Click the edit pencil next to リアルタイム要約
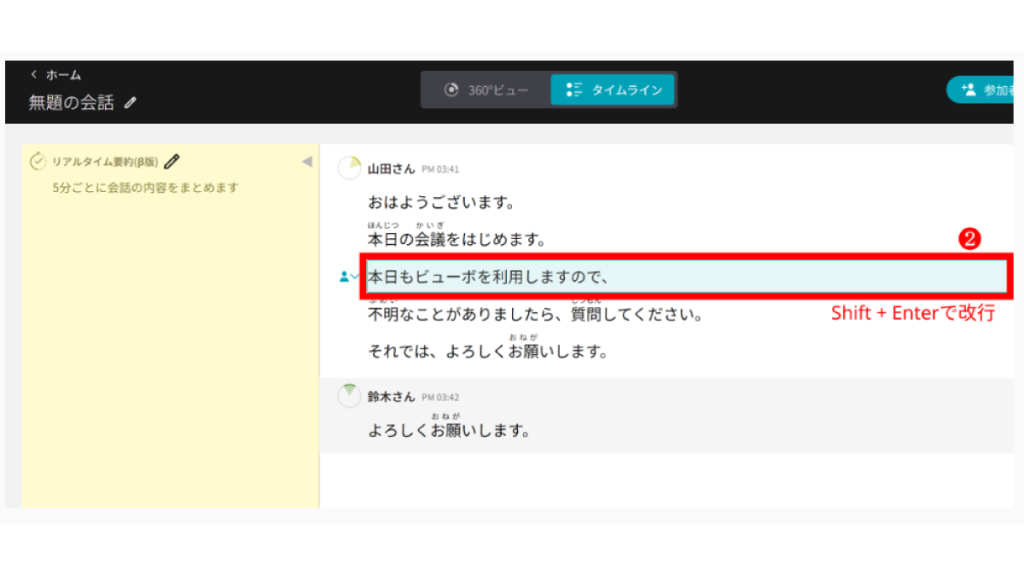1024x576 pixels. click(x=172, y=161)
